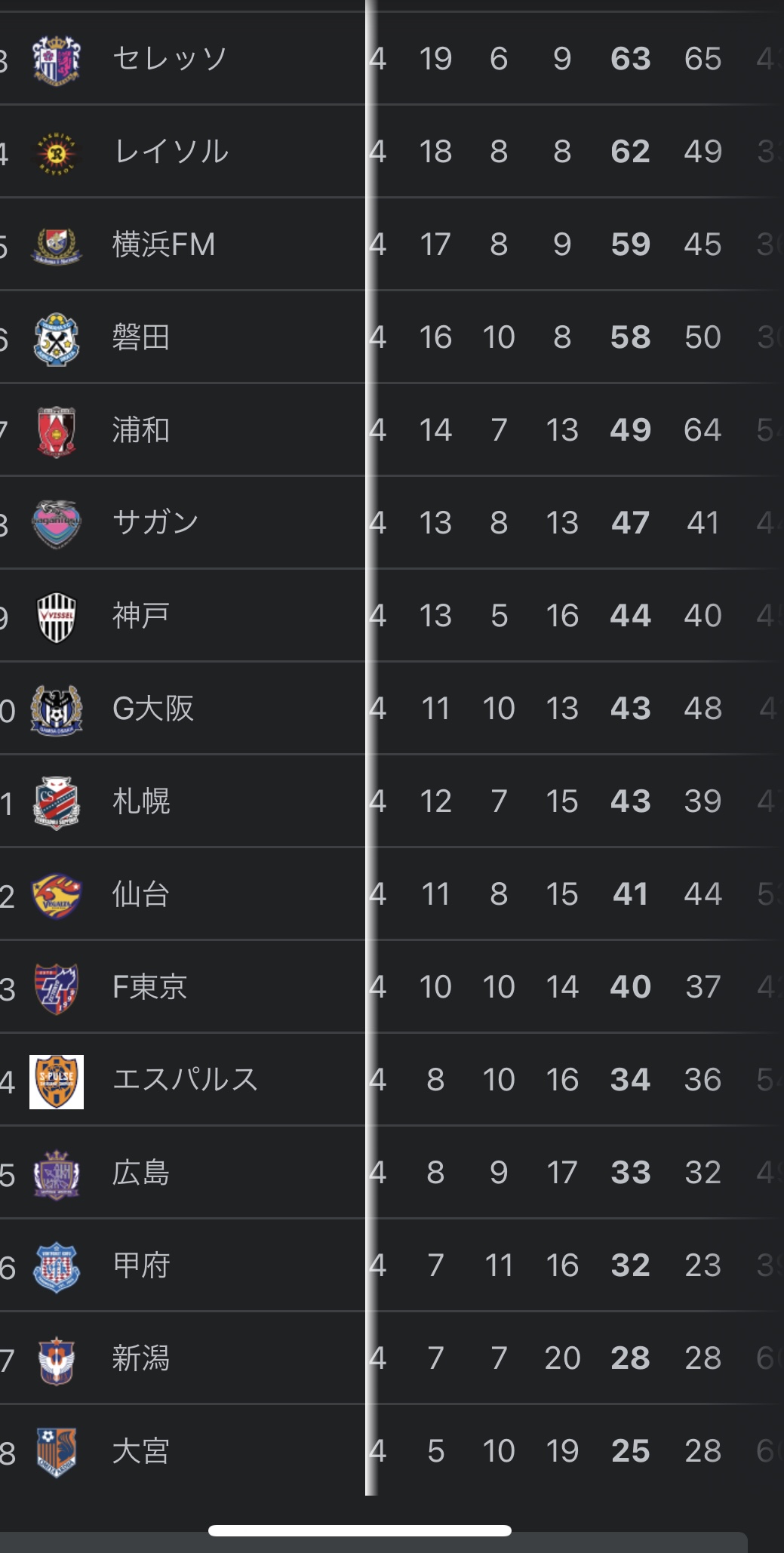Tap the エスパルス orange crest
This screenshot has width=784, height=1553.
coord(57,1081)
